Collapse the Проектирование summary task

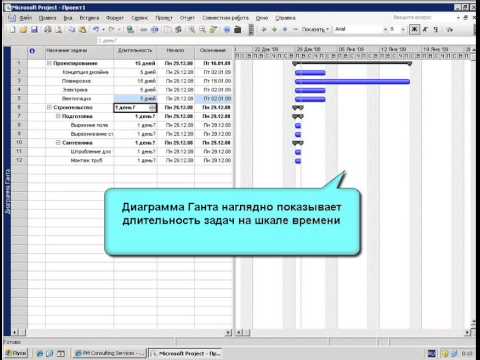pos(49,63)
